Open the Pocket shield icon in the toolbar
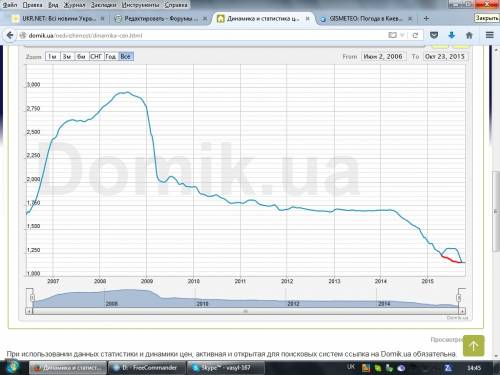The height and width of the screenshot is (375, 500). 434,35
